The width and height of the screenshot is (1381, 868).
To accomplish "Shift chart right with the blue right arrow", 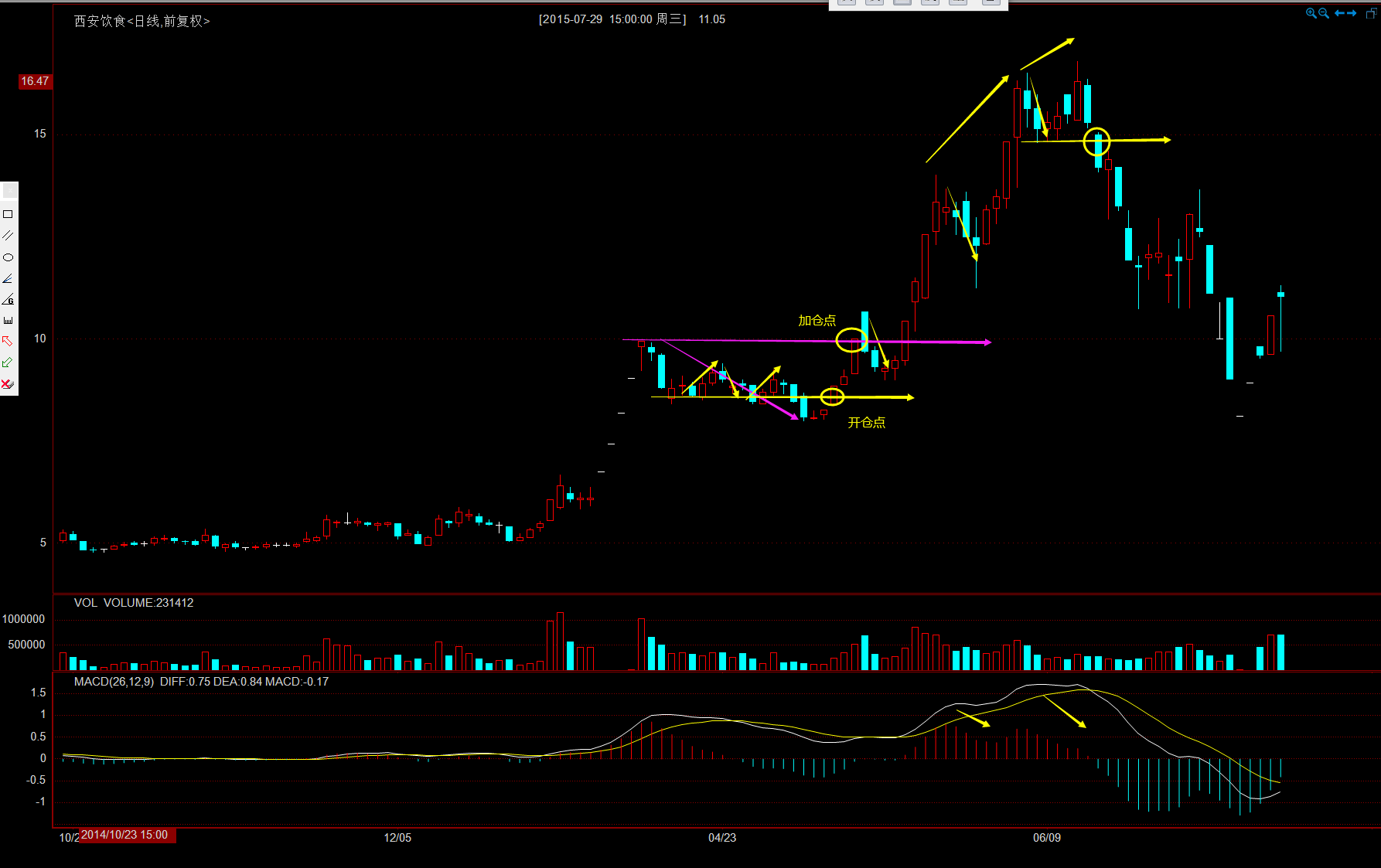I will pos(1352,13).
